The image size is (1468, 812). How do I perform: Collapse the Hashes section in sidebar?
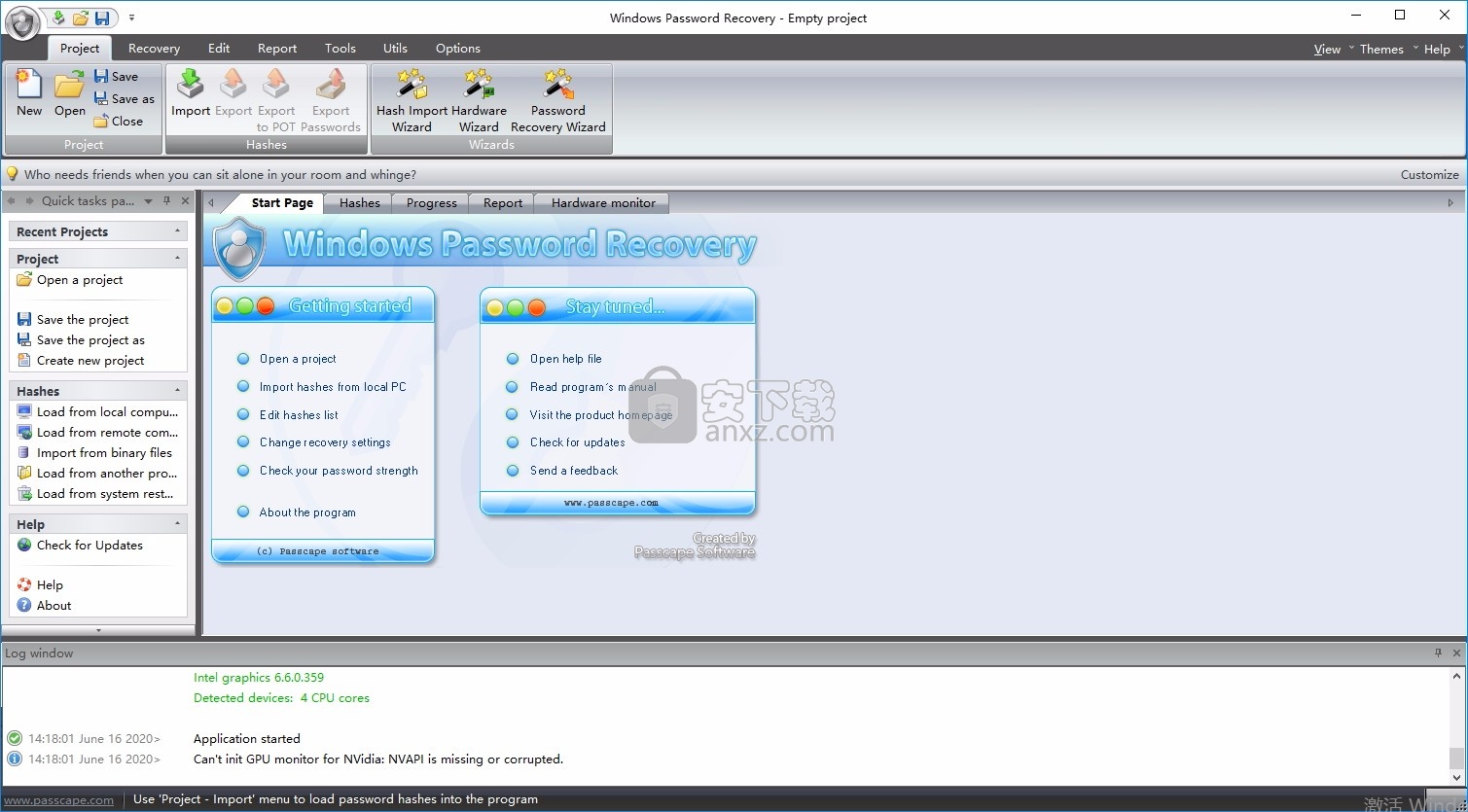pos(177,390)
